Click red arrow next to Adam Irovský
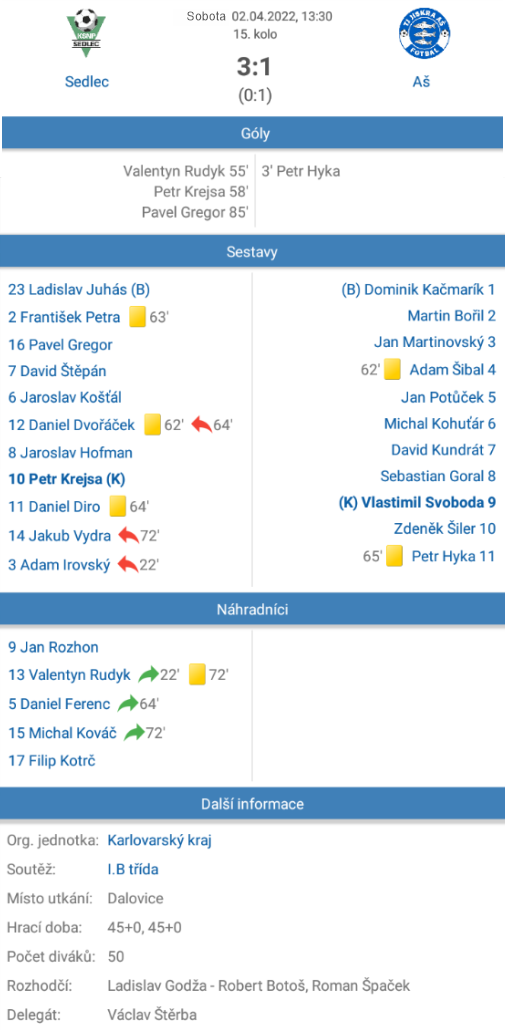This screenshot has width=505, height=1032. pyautogui.click(x=128, y=564)
